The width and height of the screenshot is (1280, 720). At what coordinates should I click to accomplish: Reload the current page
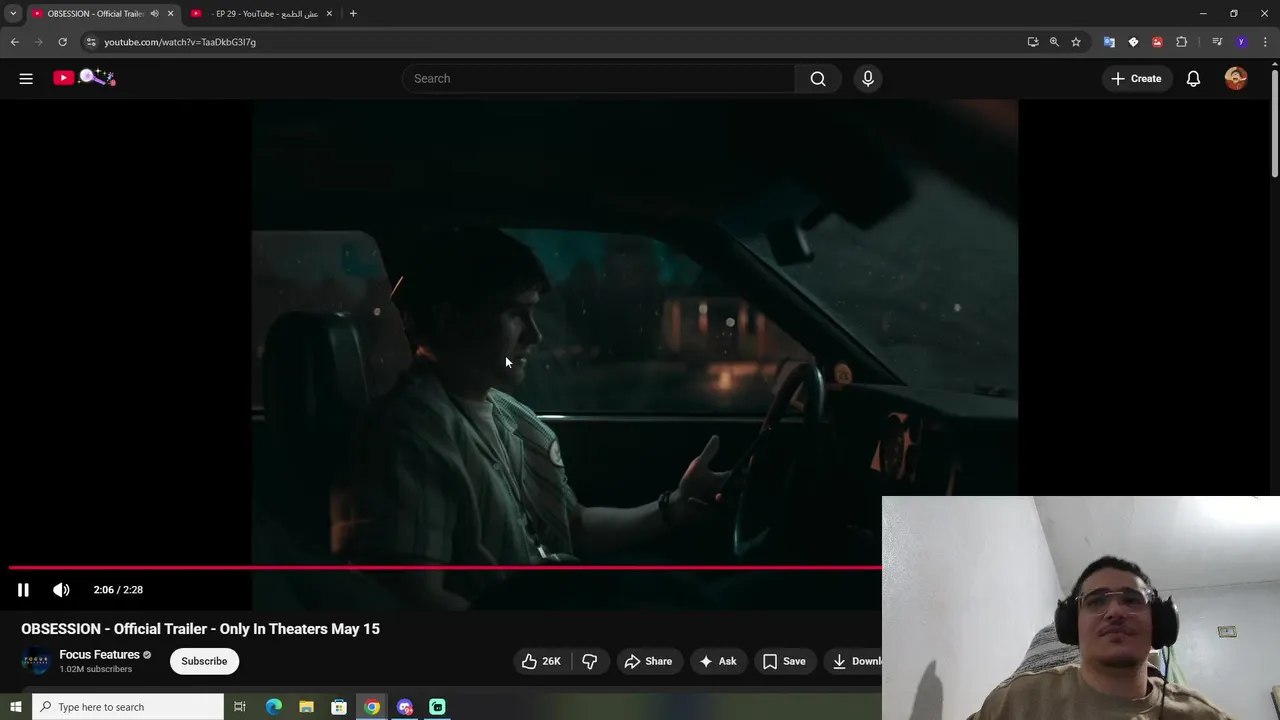point(62,42)
